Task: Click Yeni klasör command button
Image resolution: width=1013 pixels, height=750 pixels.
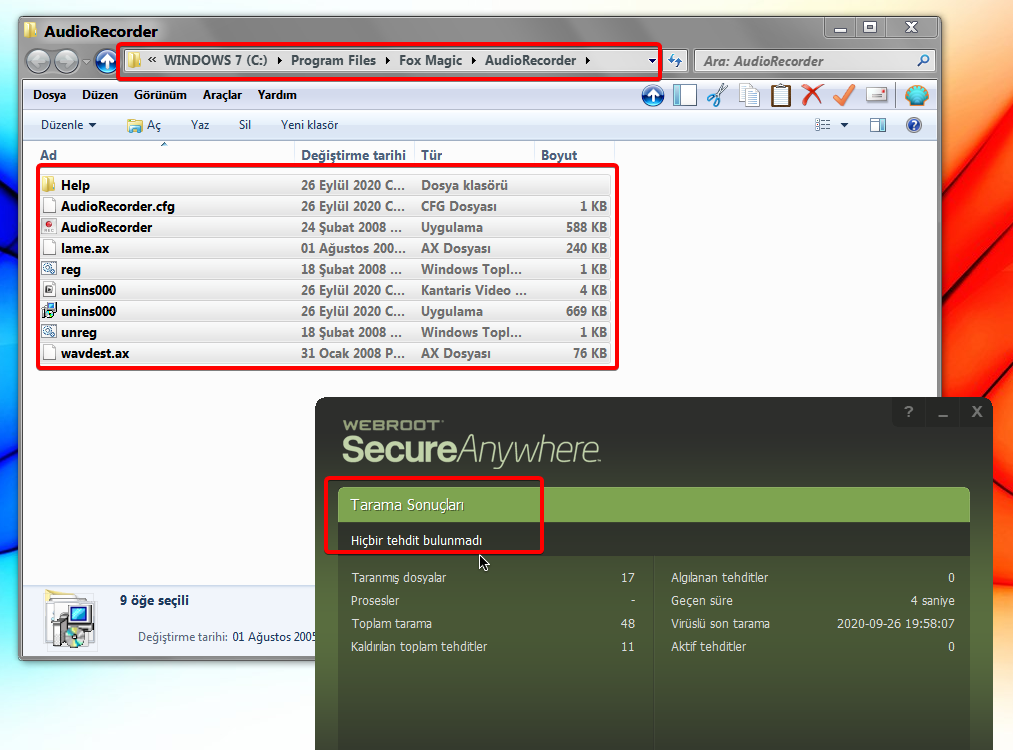Action: click(309, 125)
